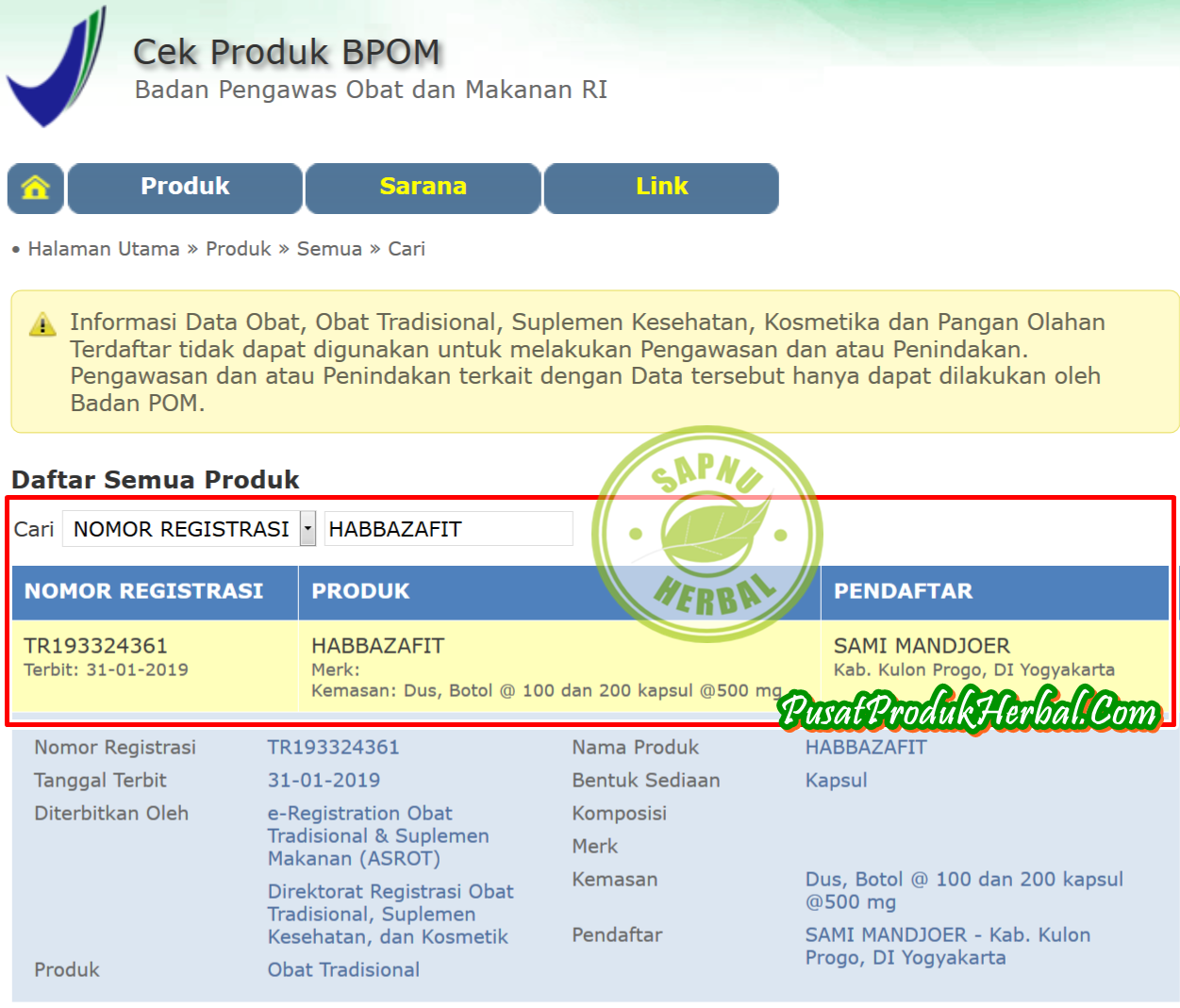This screenshot has width=1180, height=1008.
Task: Click the 31-01-2019 Tanggal Terbit value
Action: pos(324,781)
